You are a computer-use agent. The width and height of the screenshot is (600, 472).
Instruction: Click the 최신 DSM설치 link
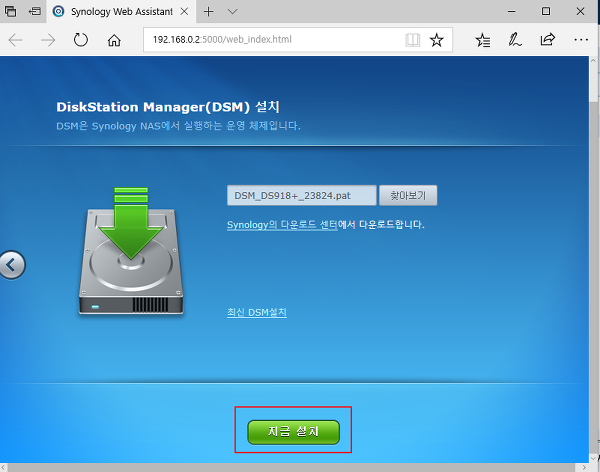(x=257, y=312)
